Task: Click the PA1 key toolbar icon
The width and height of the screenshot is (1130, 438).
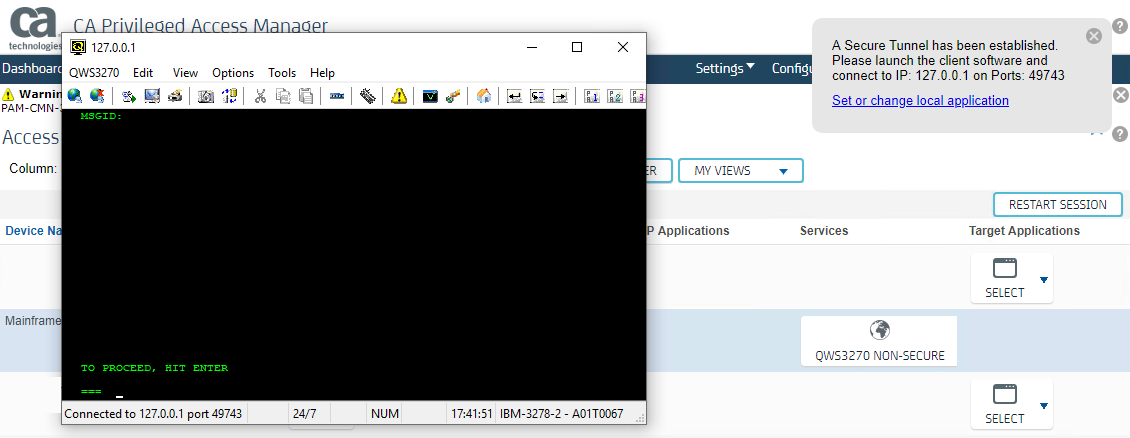Action: pyautogui.click(x=592, y=96)
